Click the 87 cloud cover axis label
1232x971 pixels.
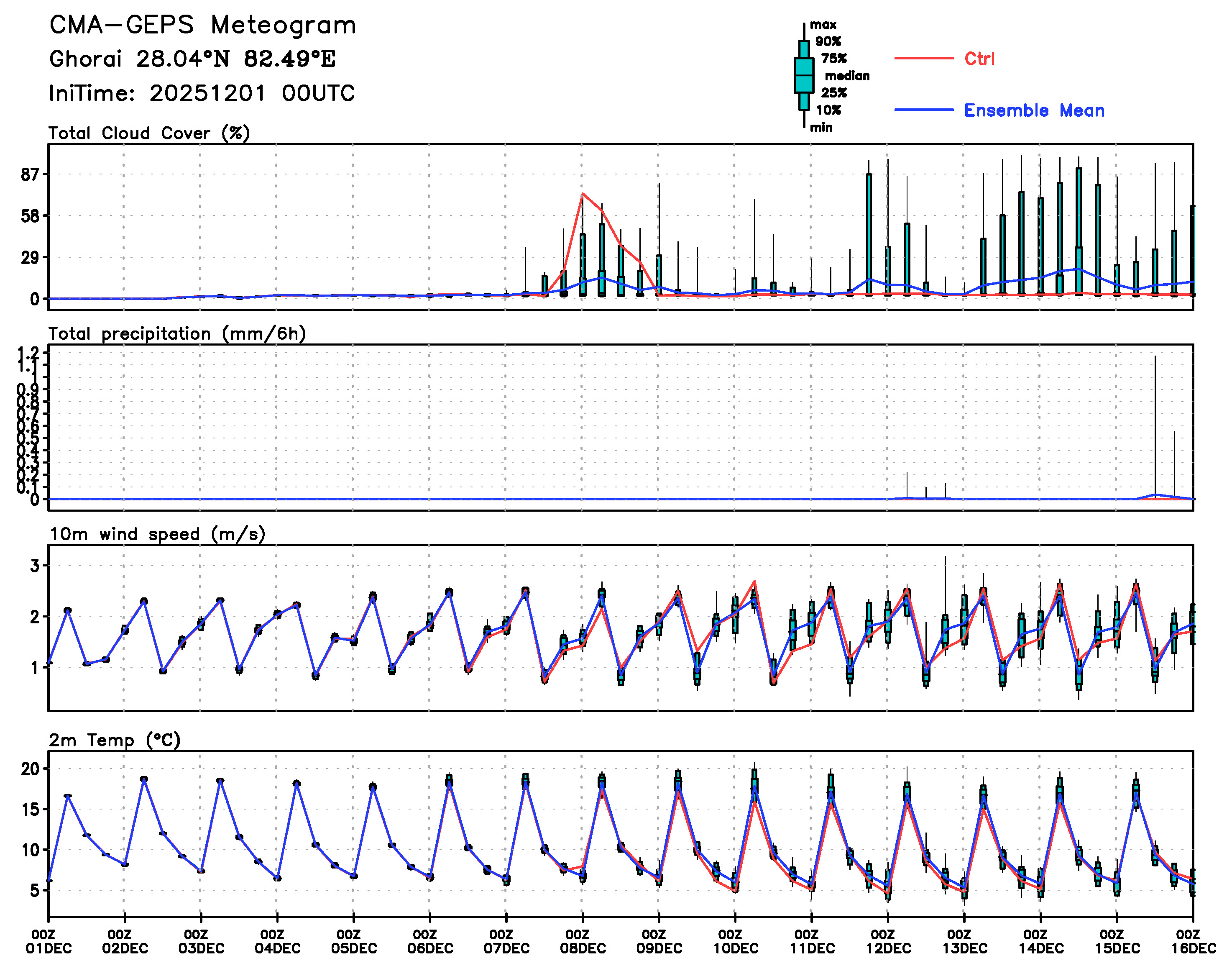pos(30,174)
